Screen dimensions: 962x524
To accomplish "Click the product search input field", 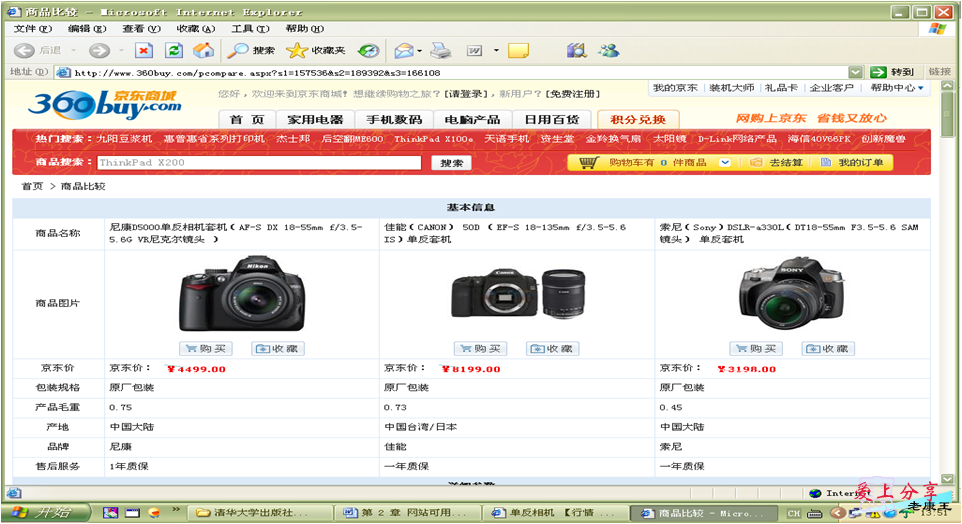I will tap(259, 163).
